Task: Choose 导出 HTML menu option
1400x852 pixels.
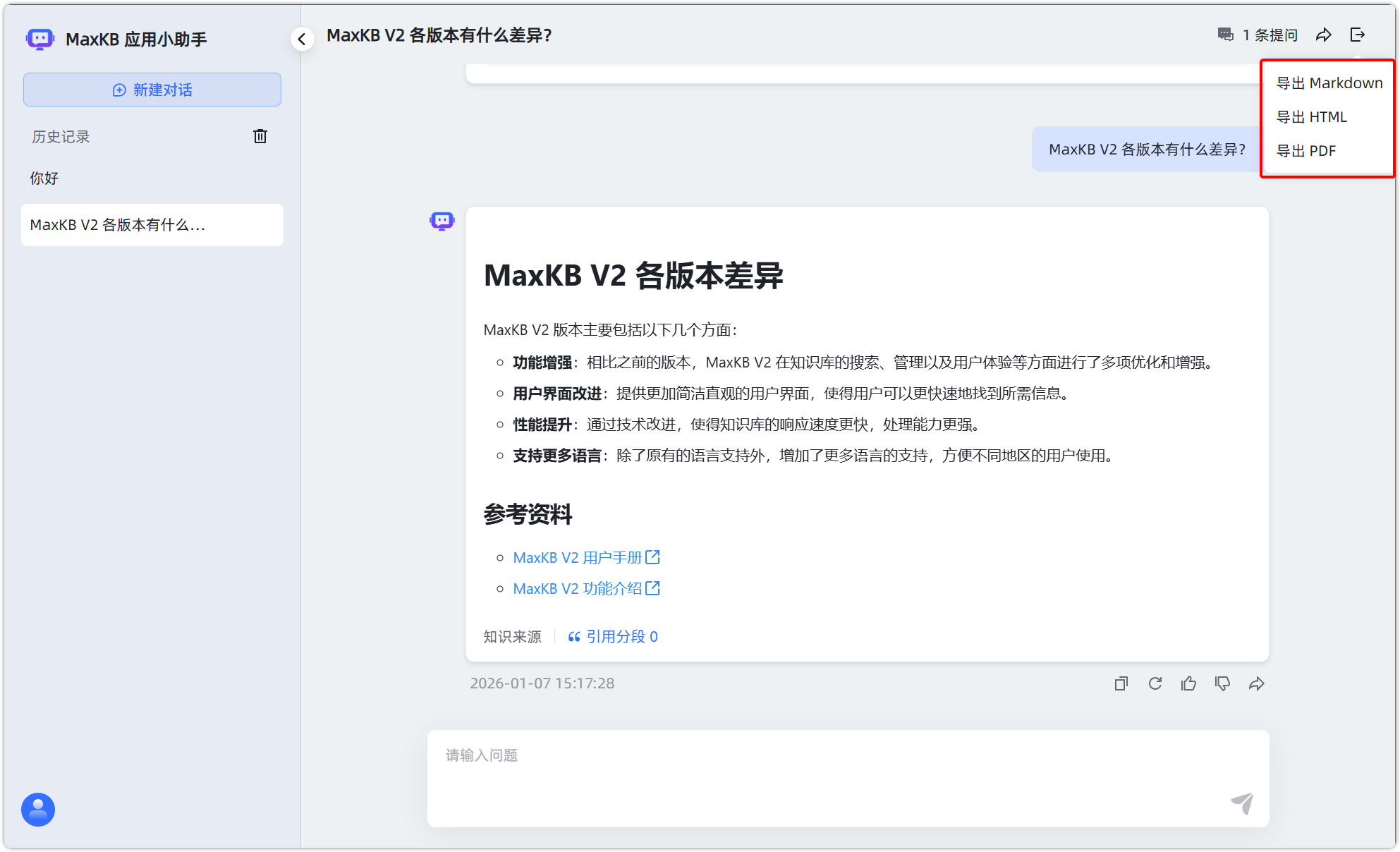Action: pos(1311,117)
